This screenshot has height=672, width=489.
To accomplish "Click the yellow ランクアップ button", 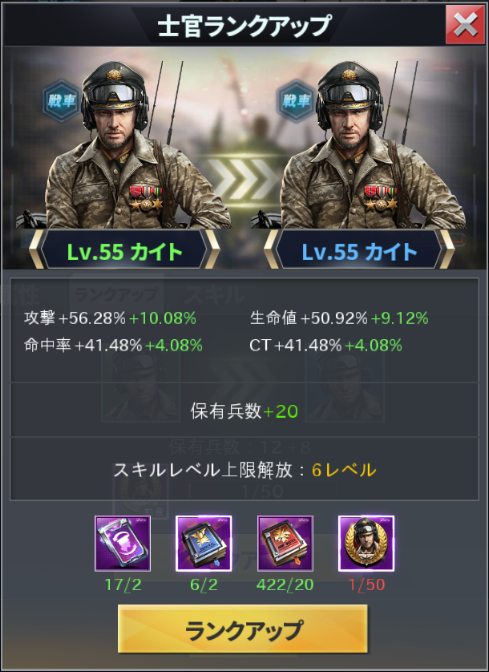I will [243, 629].
